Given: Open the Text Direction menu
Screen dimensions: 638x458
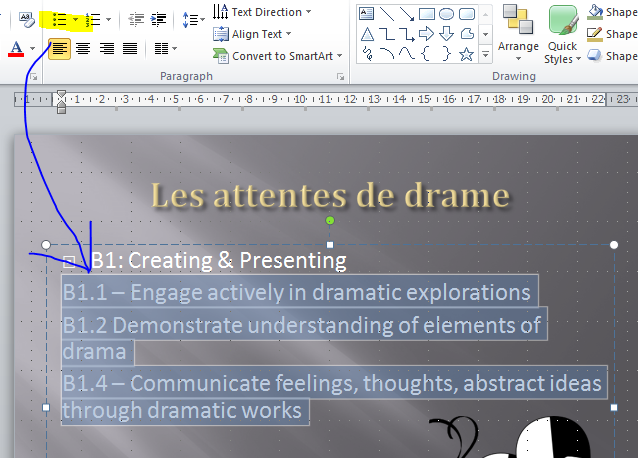Looking at the screenshot, I should pos(262,12).
